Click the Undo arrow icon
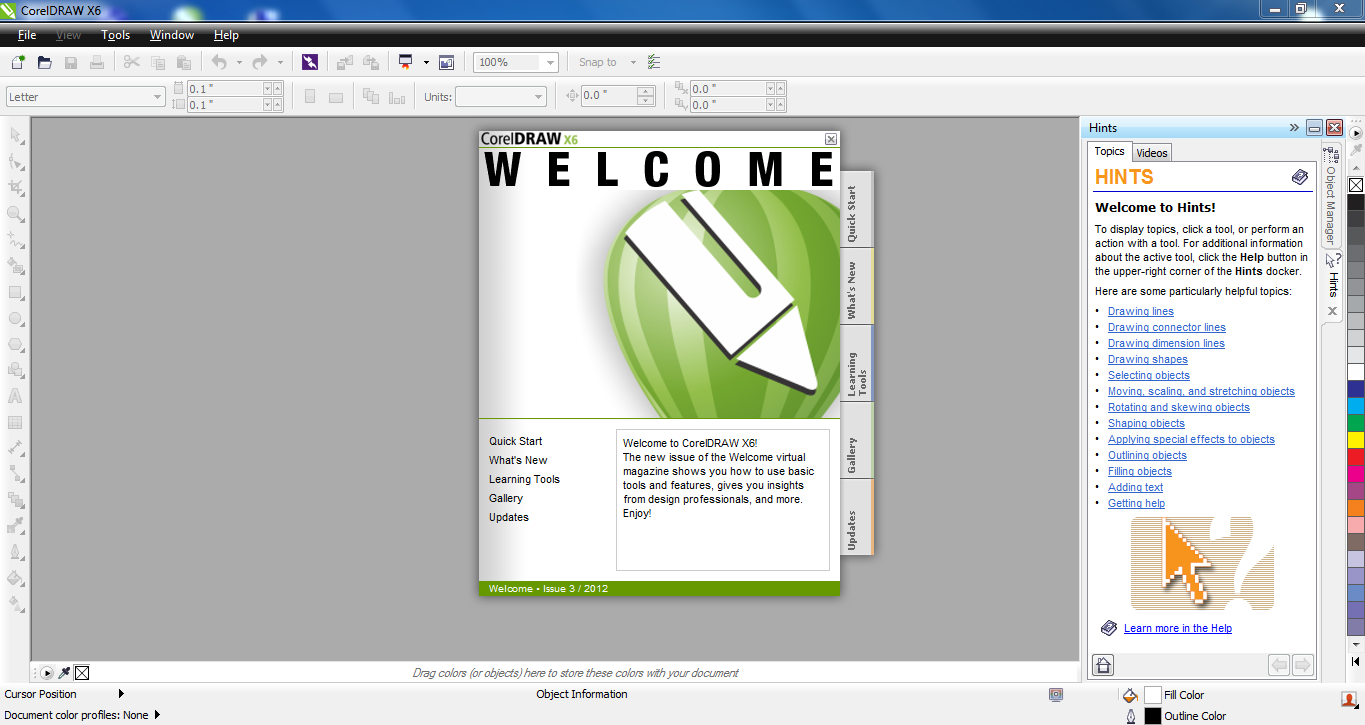 [x=219, y=62]
